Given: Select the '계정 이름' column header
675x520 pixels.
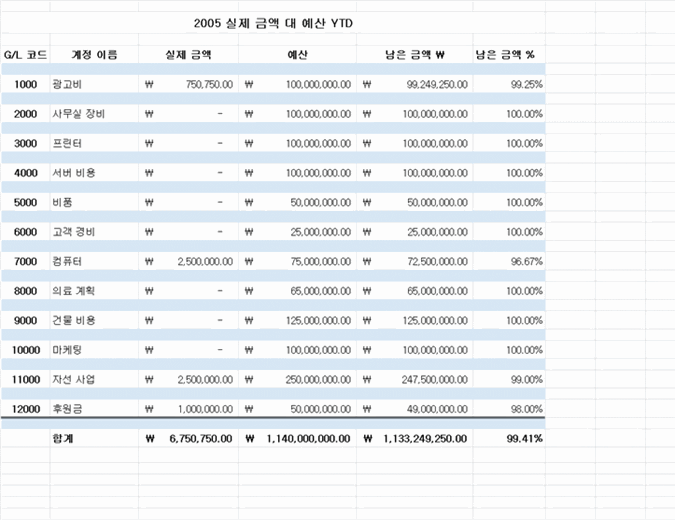Looking at the screenshot, I should [x=94, y=55].
